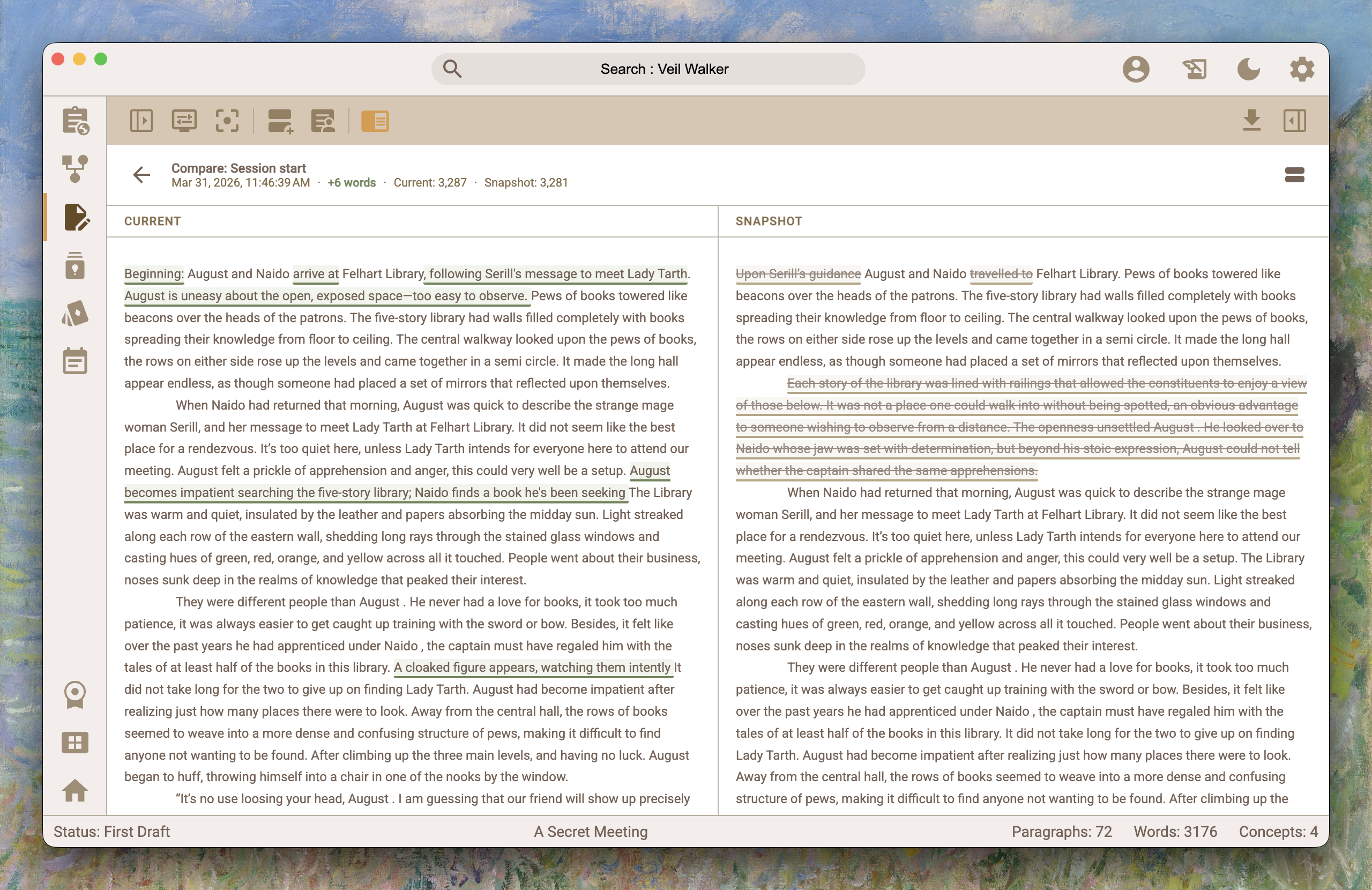Screen dimensions: 1372x890
Task: Open the vault panel in the left sidebar
Action: (76, 265)
